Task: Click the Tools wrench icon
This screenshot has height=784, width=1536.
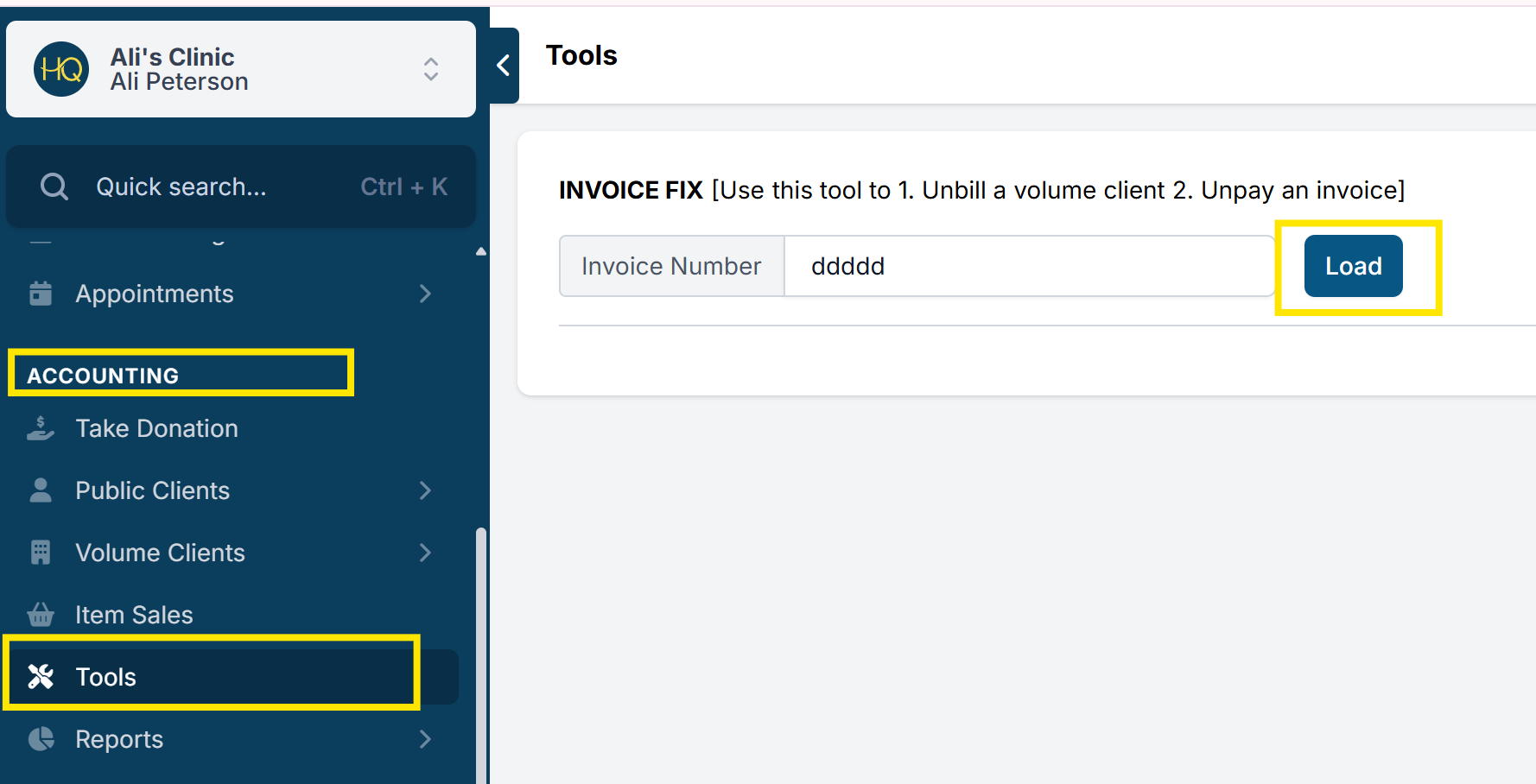Action: tap(41, 677)
